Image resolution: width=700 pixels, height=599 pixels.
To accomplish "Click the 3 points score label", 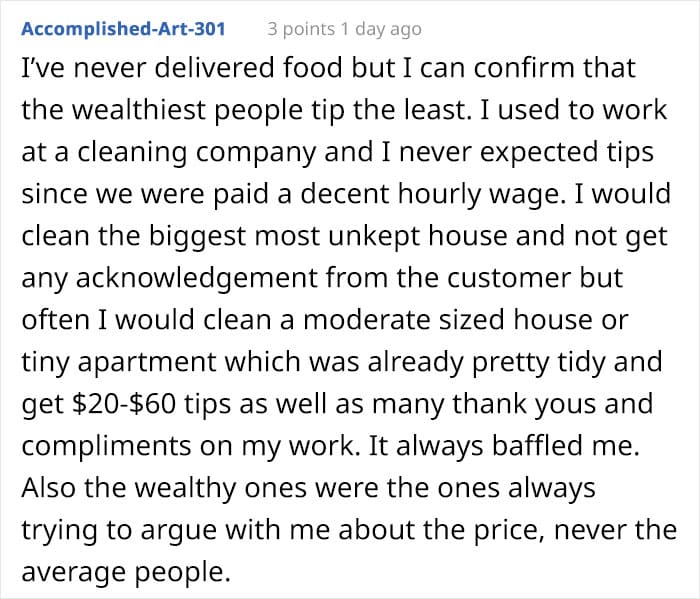I will (x=301, y=29).
